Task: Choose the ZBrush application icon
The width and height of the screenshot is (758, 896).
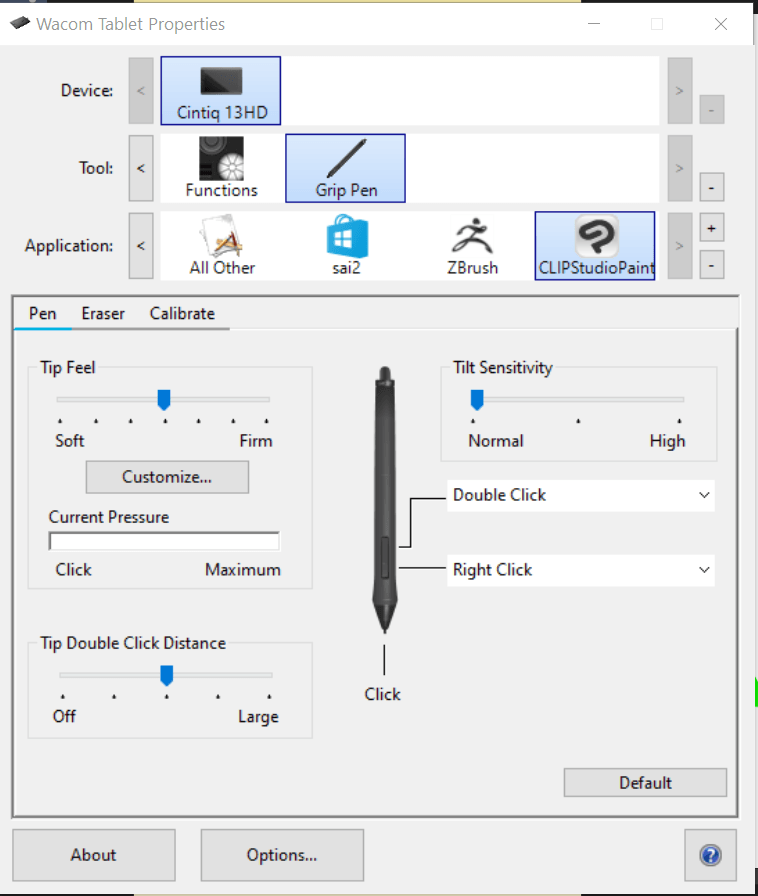Action: coord(472,246)
